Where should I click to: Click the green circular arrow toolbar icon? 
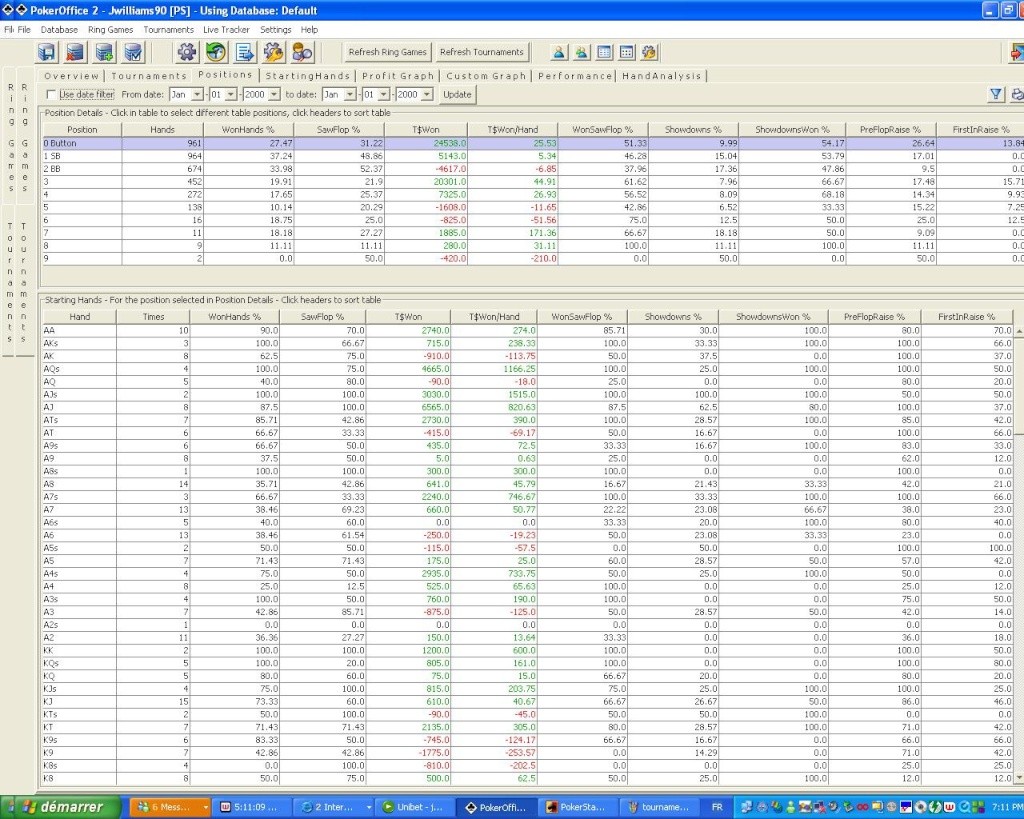216,52
